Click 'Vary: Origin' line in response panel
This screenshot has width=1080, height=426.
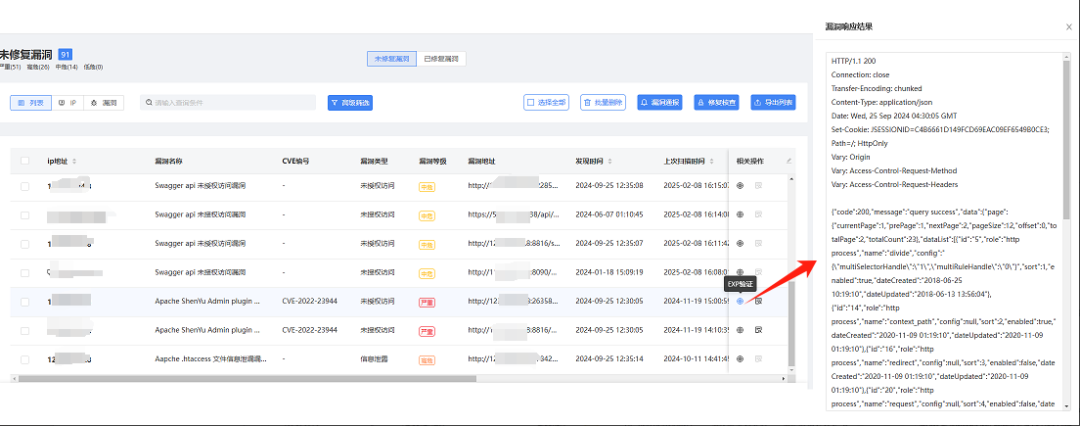pyautogui.click(x=851, y=157)
